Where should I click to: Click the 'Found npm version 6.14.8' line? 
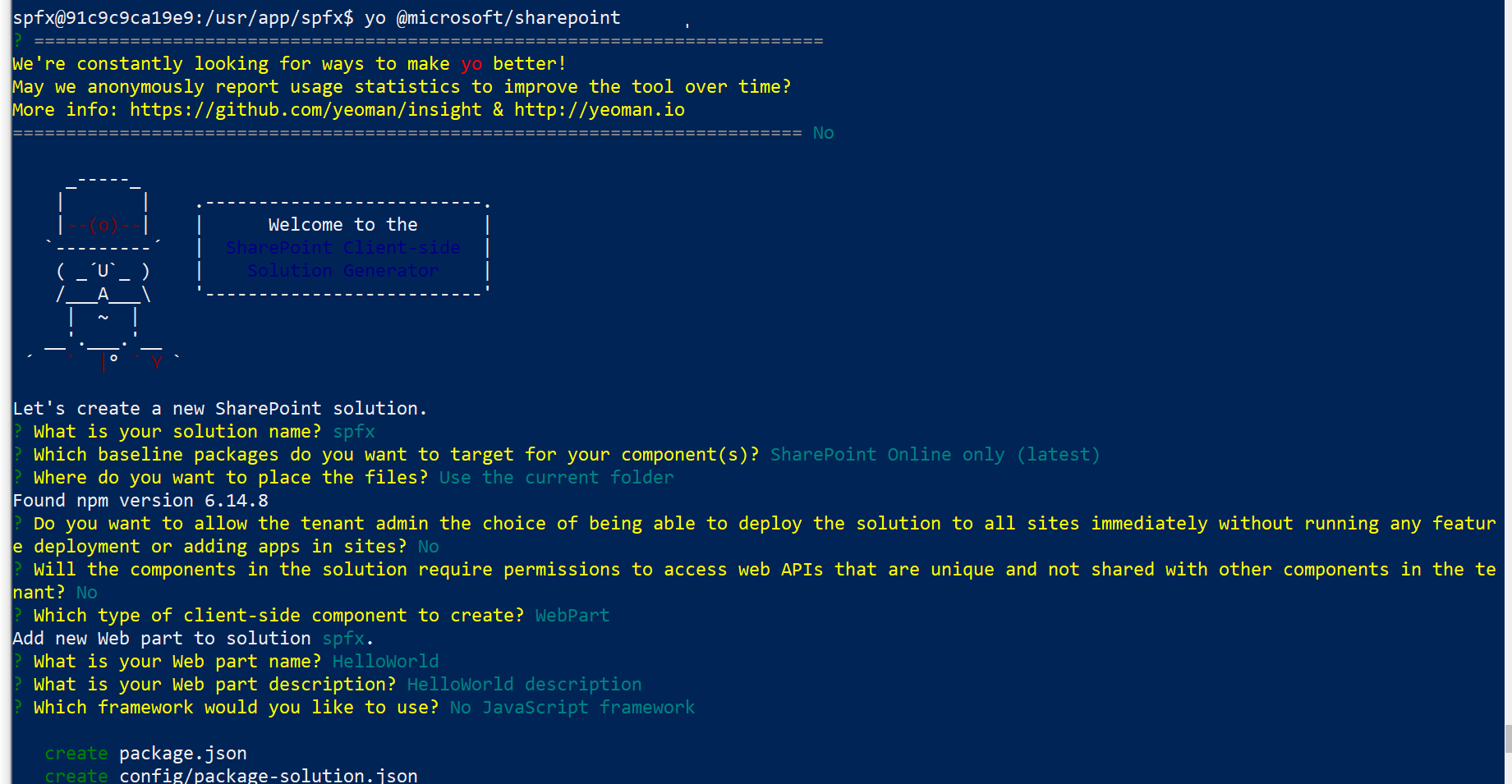(x=140, y=501)
